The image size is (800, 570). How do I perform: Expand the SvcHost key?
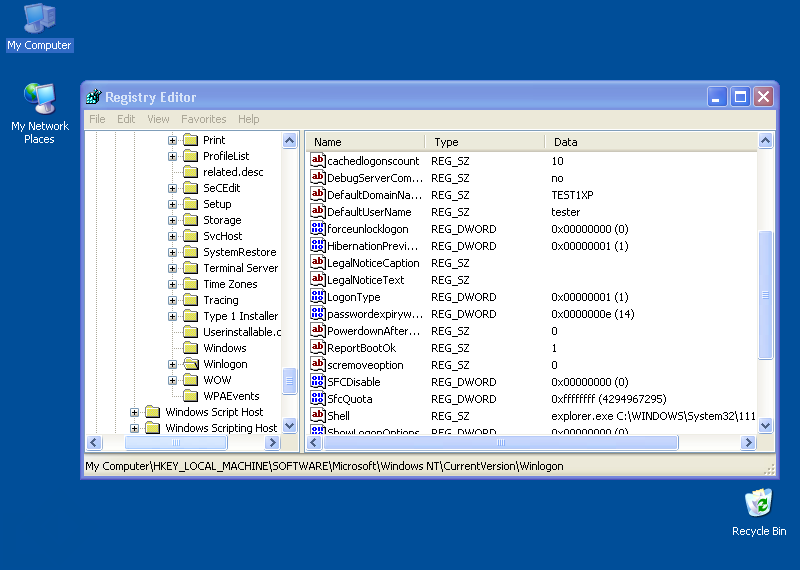click(172, 236)
